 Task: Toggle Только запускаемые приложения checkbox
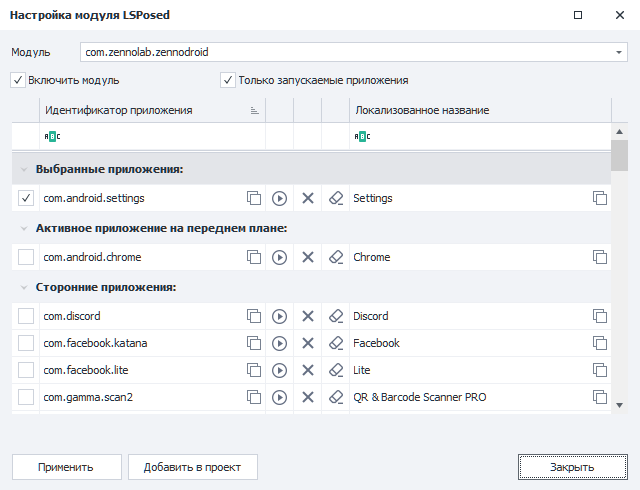click(x=228, y=80)
